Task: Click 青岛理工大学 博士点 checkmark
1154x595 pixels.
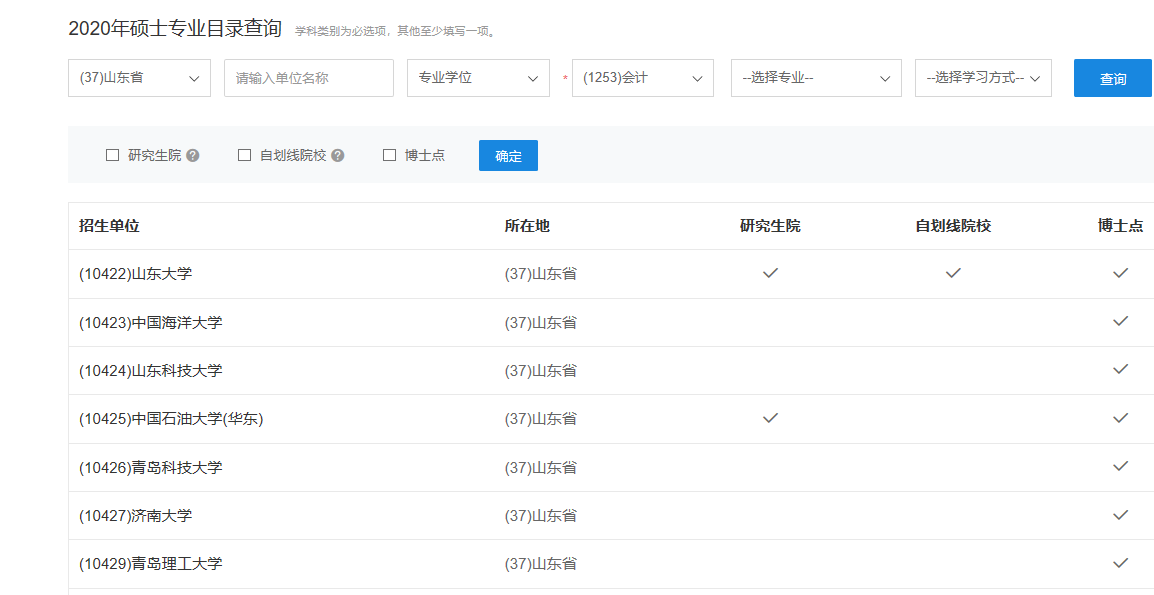Action: coord(1120,563)
